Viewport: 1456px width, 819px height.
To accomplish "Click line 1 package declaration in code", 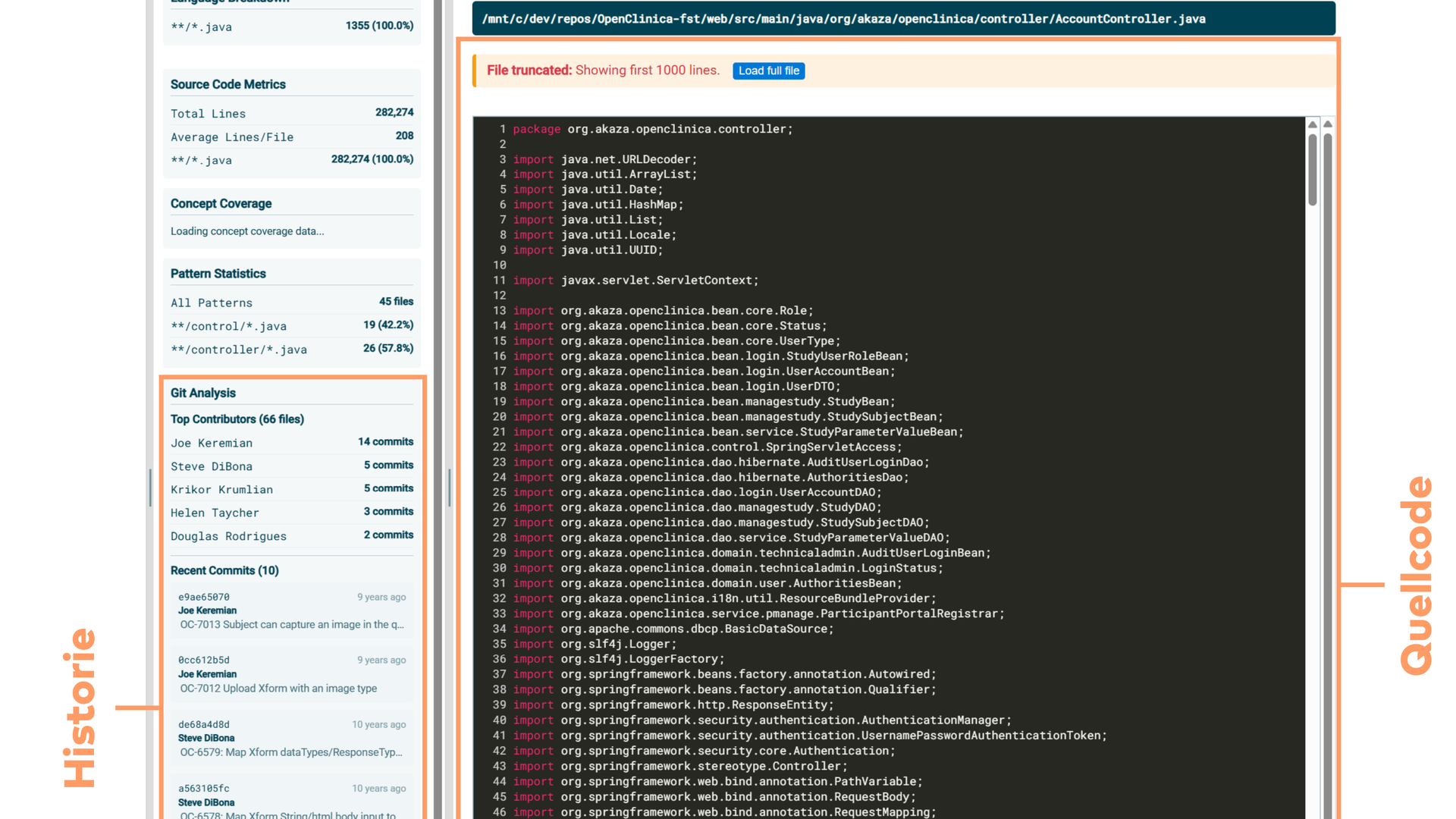I will coord(652,129).
